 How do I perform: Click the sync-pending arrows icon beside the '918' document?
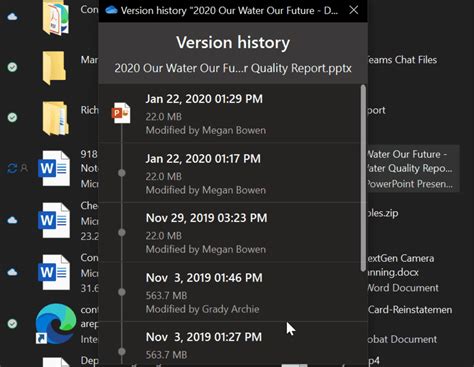pos(12,168)
